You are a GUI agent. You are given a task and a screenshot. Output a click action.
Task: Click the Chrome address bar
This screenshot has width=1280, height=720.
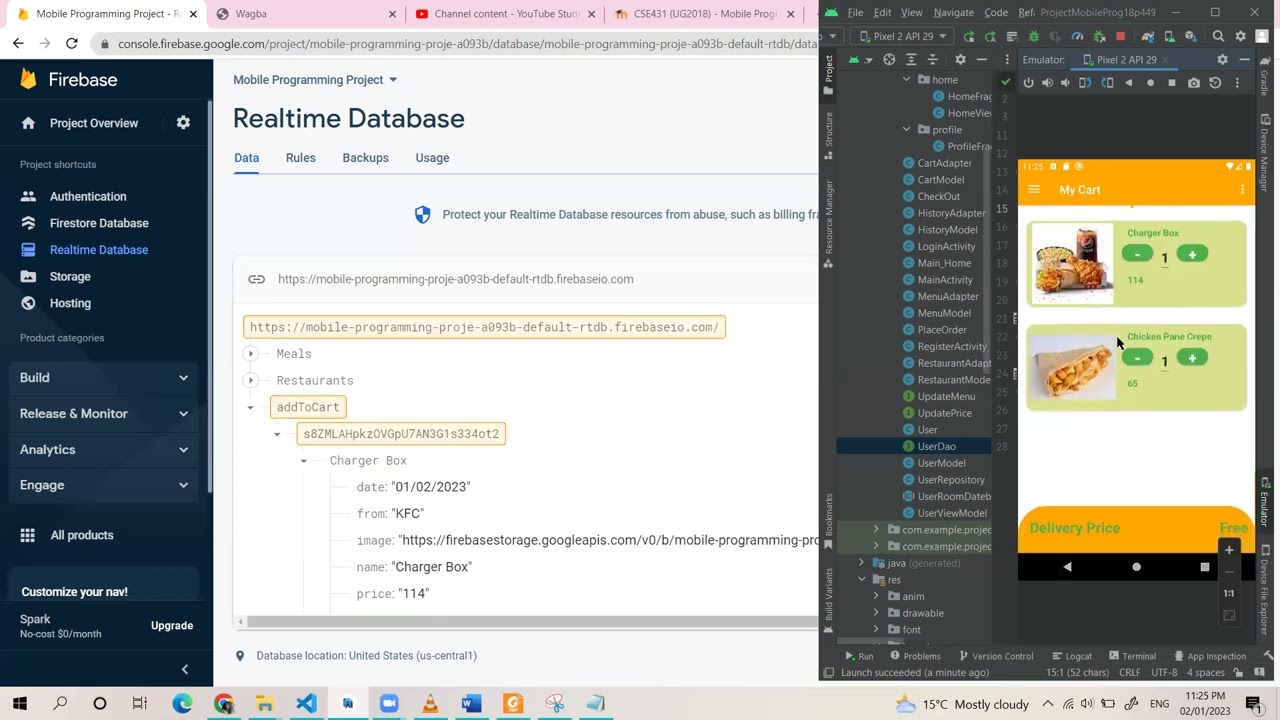(455, 44)
